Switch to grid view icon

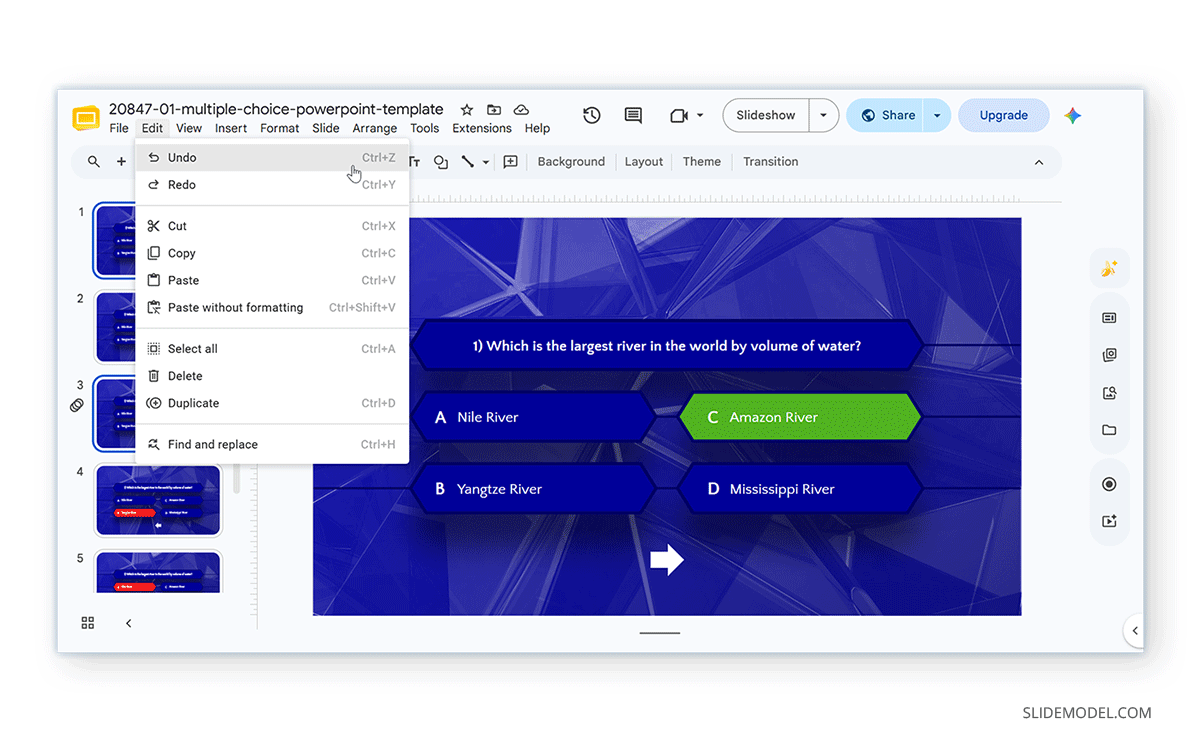88,623
